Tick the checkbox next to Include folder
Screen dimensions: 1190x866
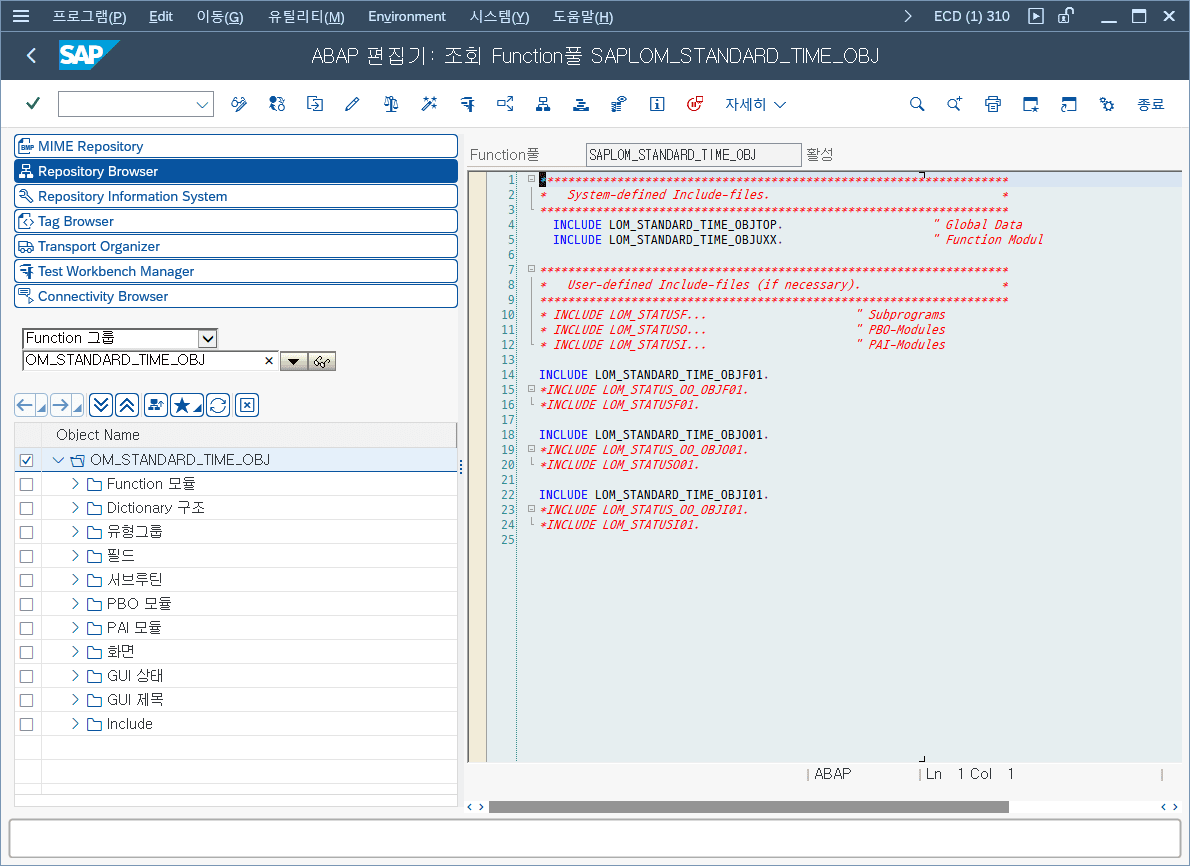point(27,724)
